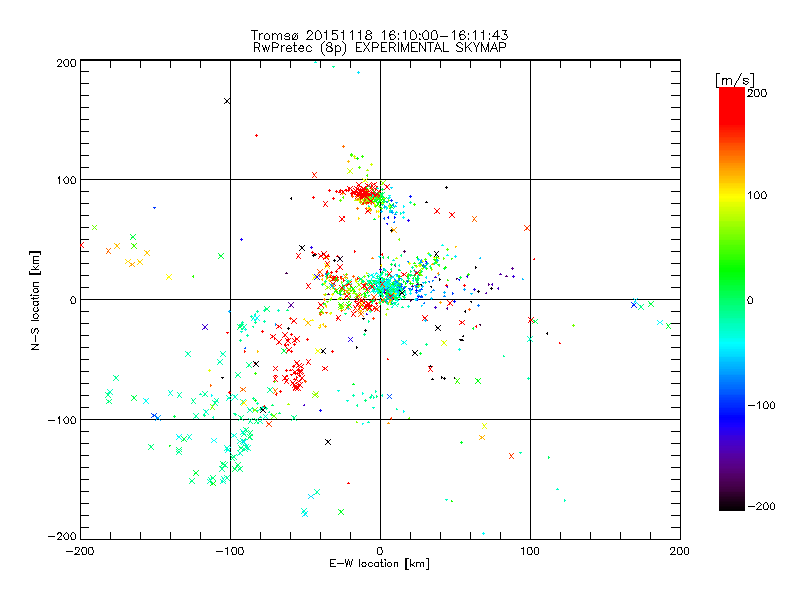Click the y-axis tick label '100'
The image size is (800, 600).
pos(66,180)
